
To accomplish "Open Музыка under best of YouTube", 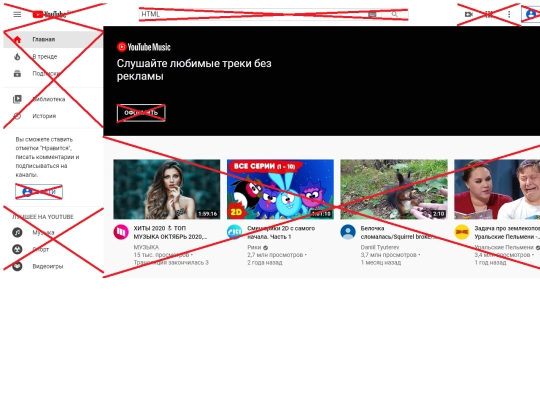I will point(53,232).
